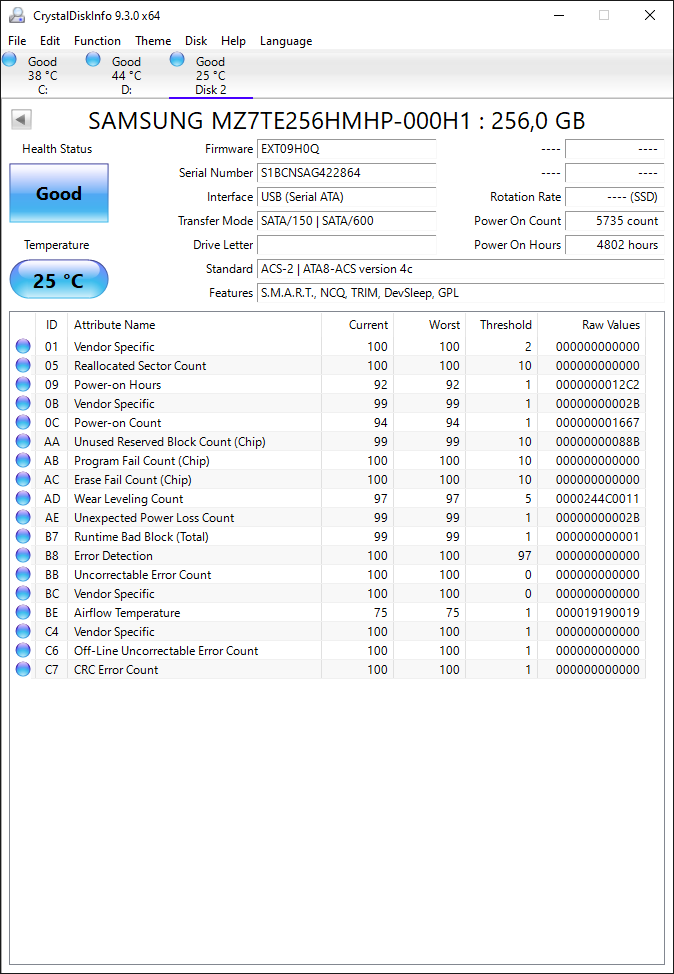674x974 pixels.
Task: Open the Language menu
Action: [286, 41]
